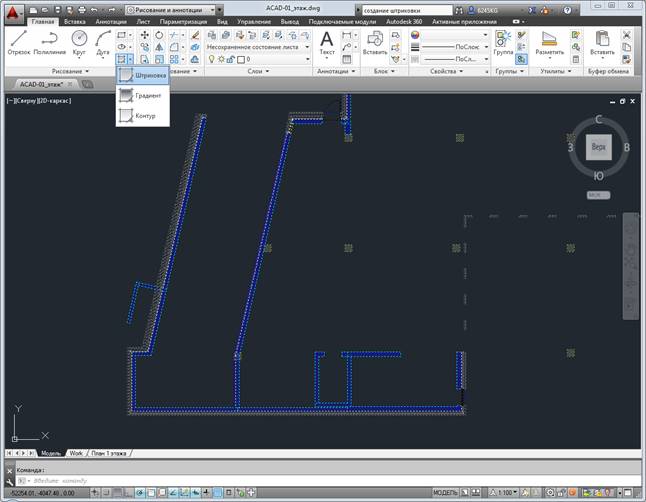The image size is (646, 502).
Task: Expand the Свойства panel dropdown
Action: 447,71
